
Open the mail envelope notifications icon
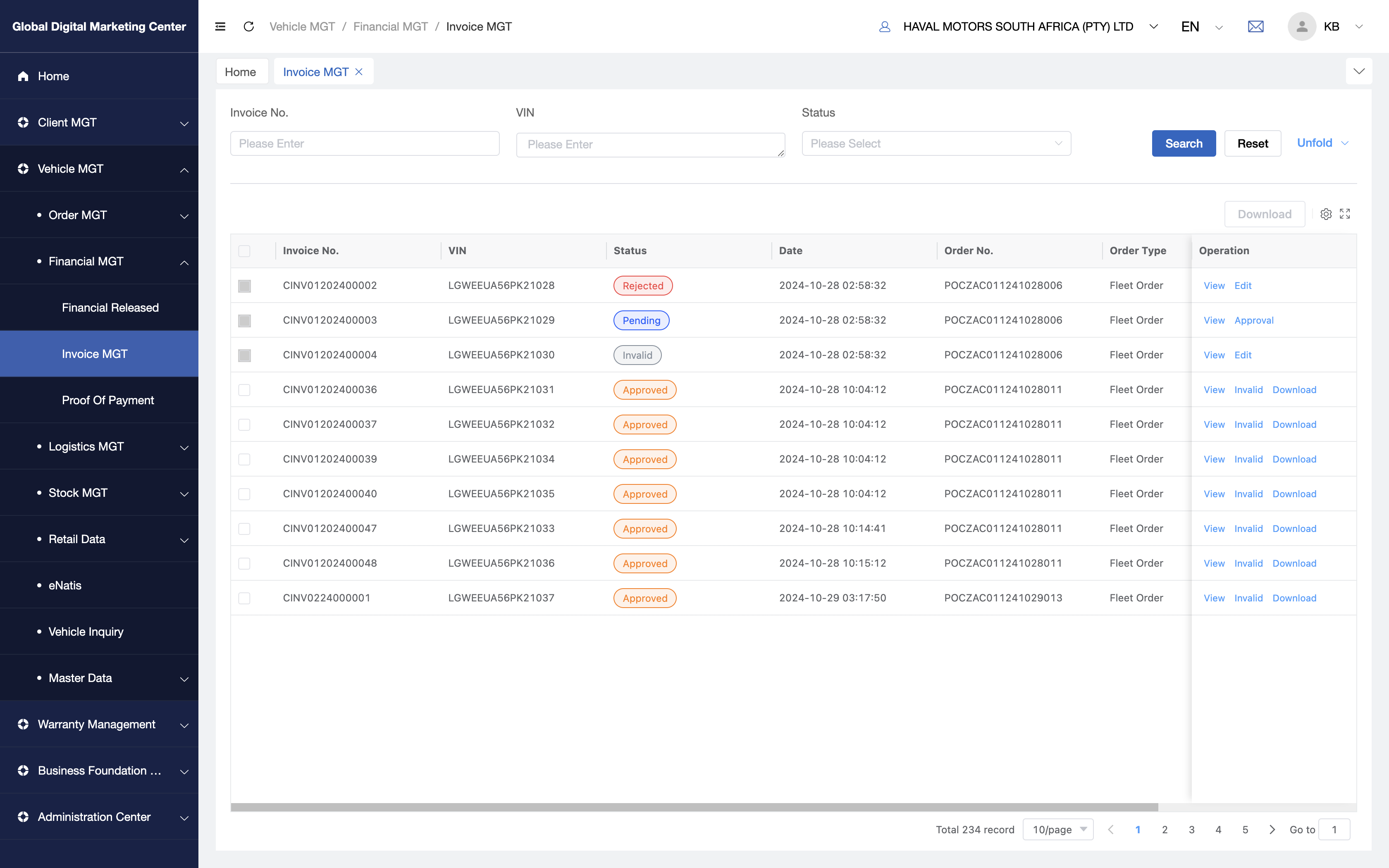click(1256, 26)
